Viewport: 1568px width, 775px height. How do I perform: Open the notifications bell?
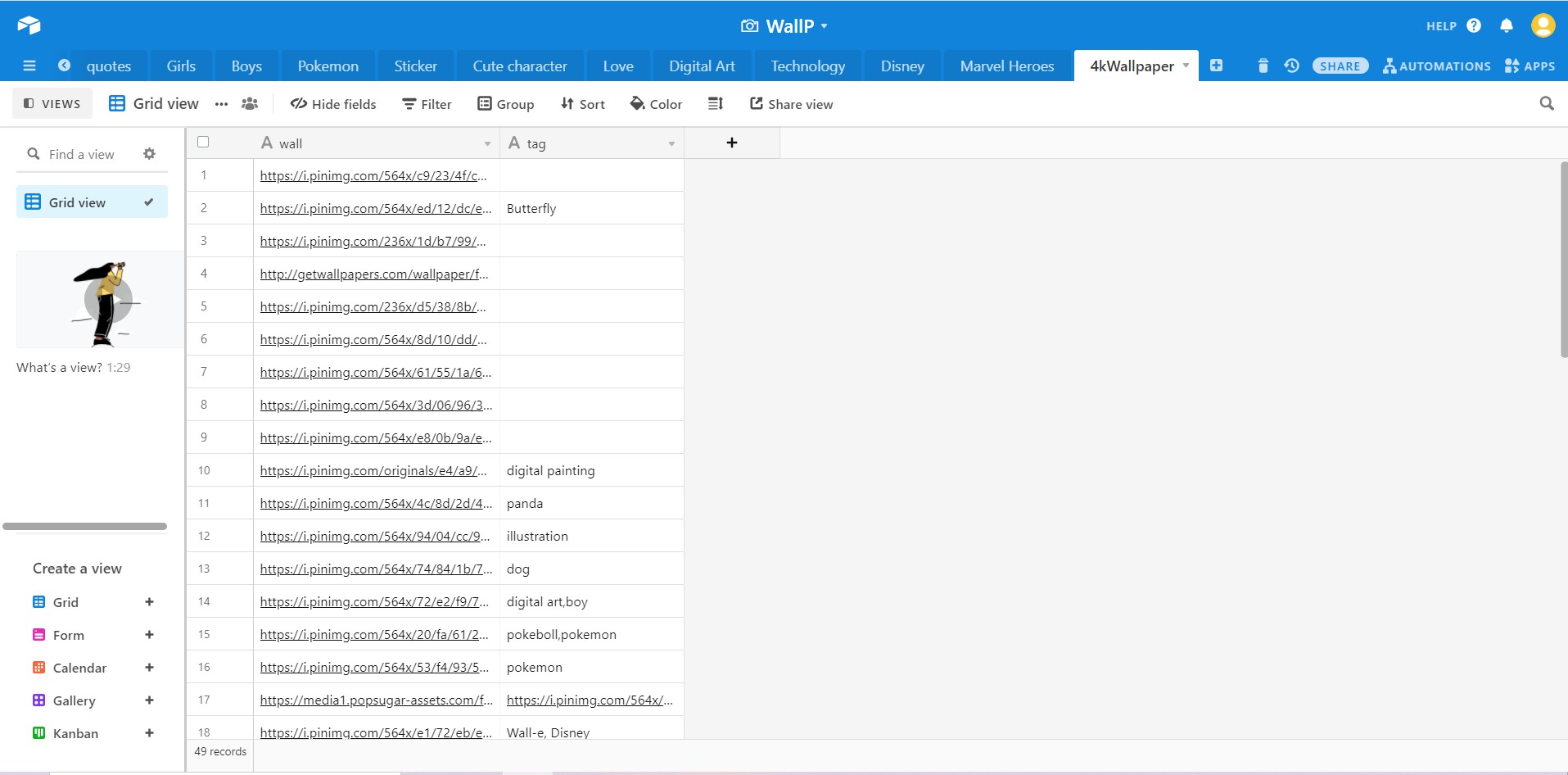click(x=1506, y=26)
